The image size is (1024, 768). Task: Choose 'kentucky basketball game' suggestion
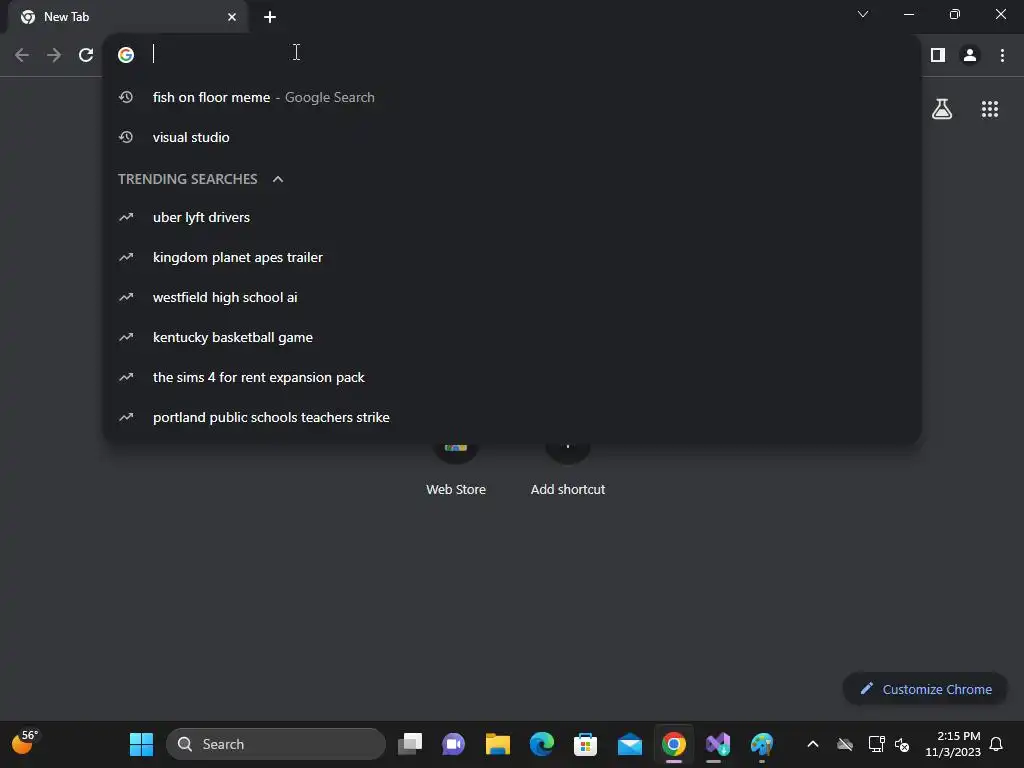tap(512, 338)
